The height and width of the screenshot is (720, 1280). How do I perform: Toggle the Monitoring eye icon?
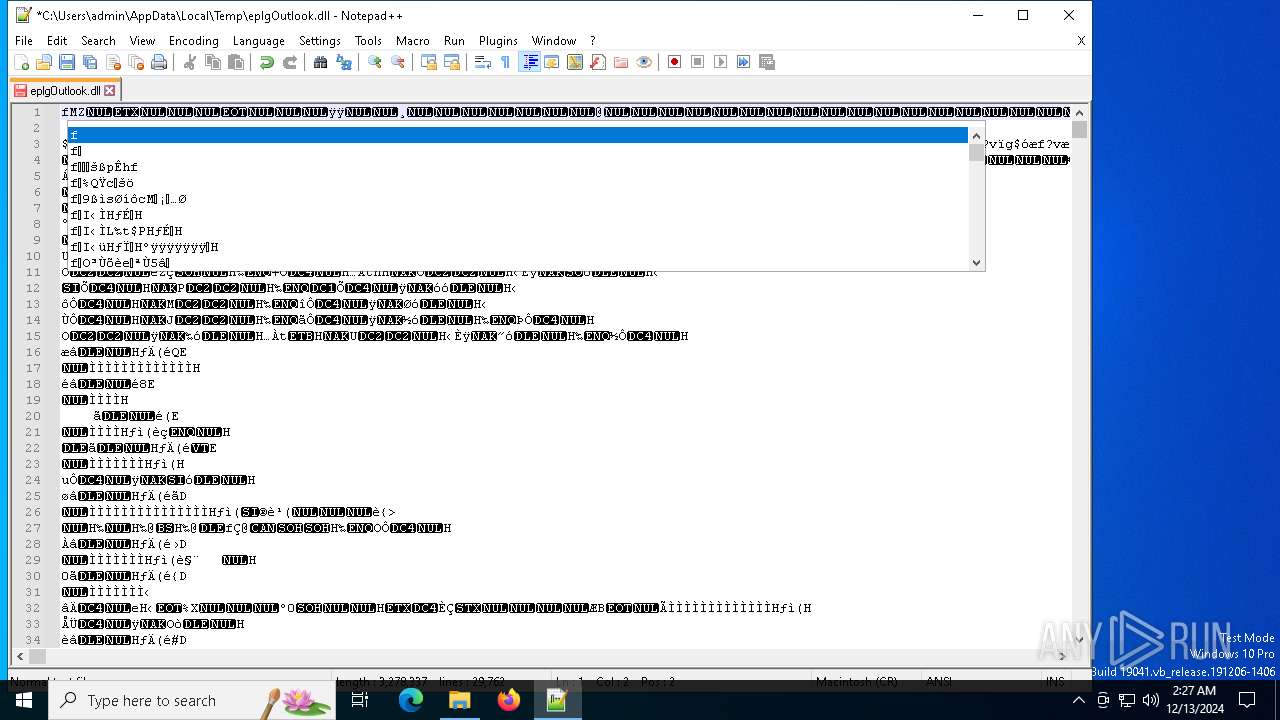[x=644, y=62]
